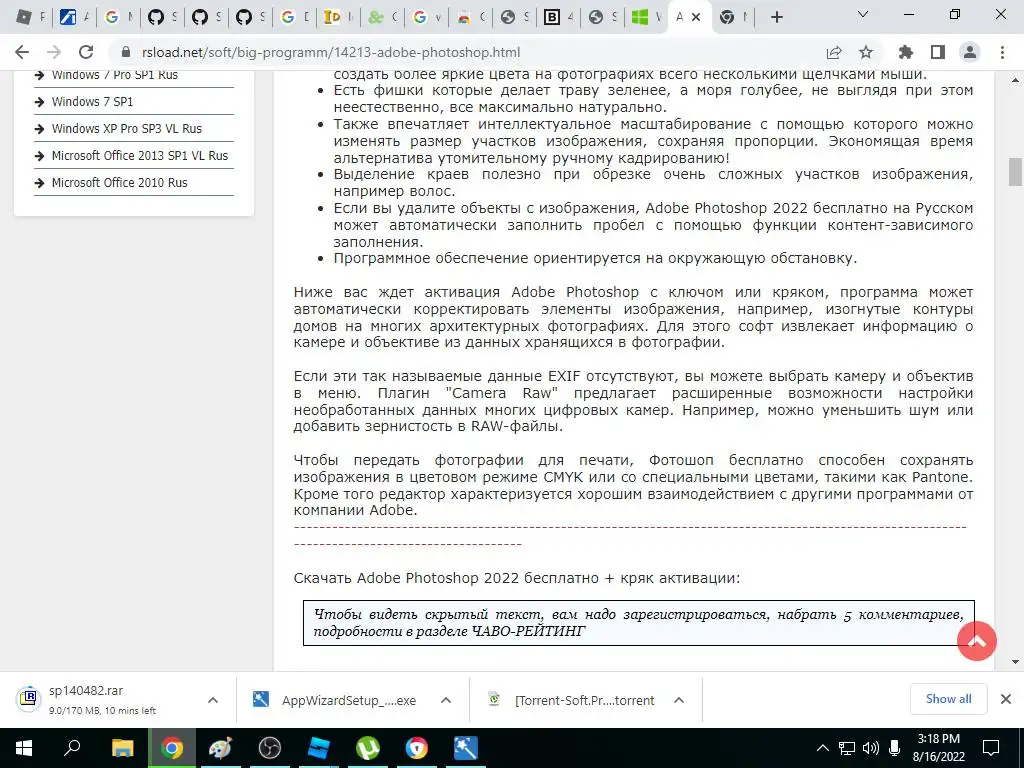Click the red scroll-to-top round button

point(976,641)
